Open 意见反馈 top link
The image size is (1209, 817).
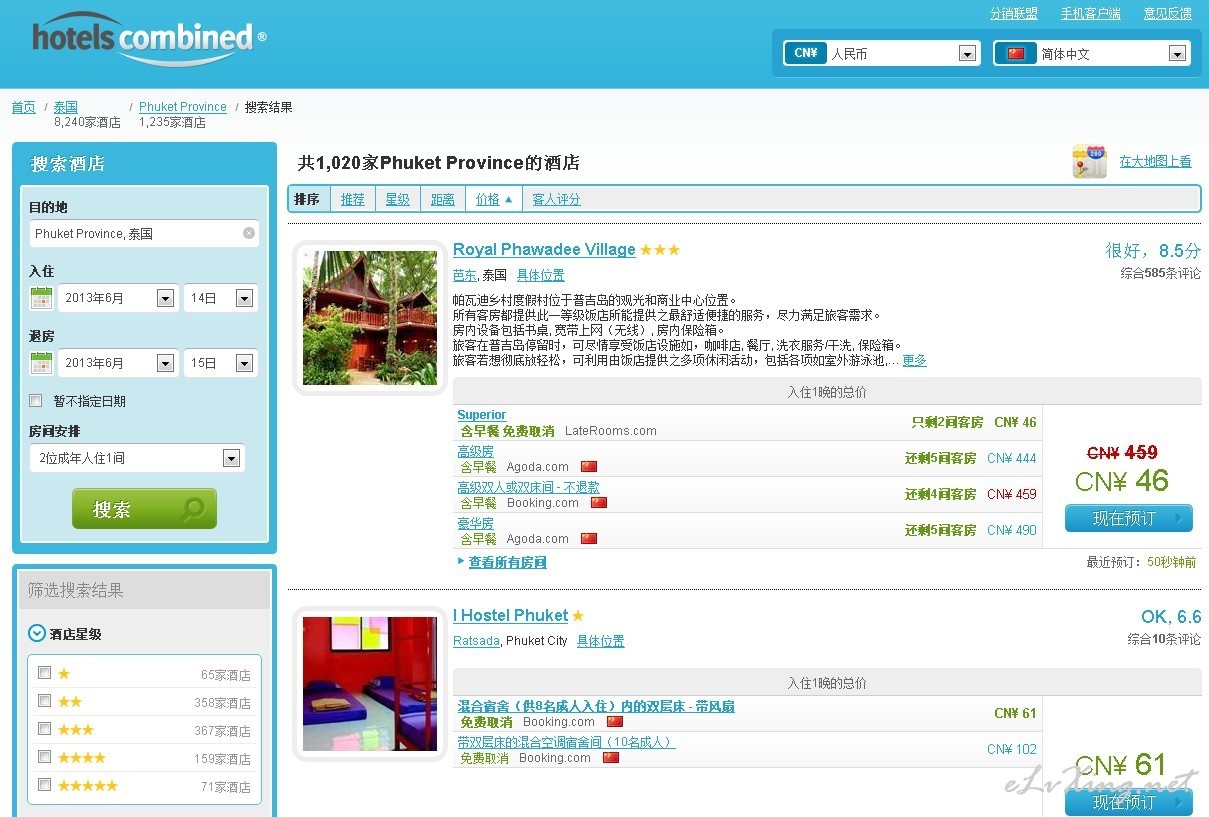point(1168,13)
